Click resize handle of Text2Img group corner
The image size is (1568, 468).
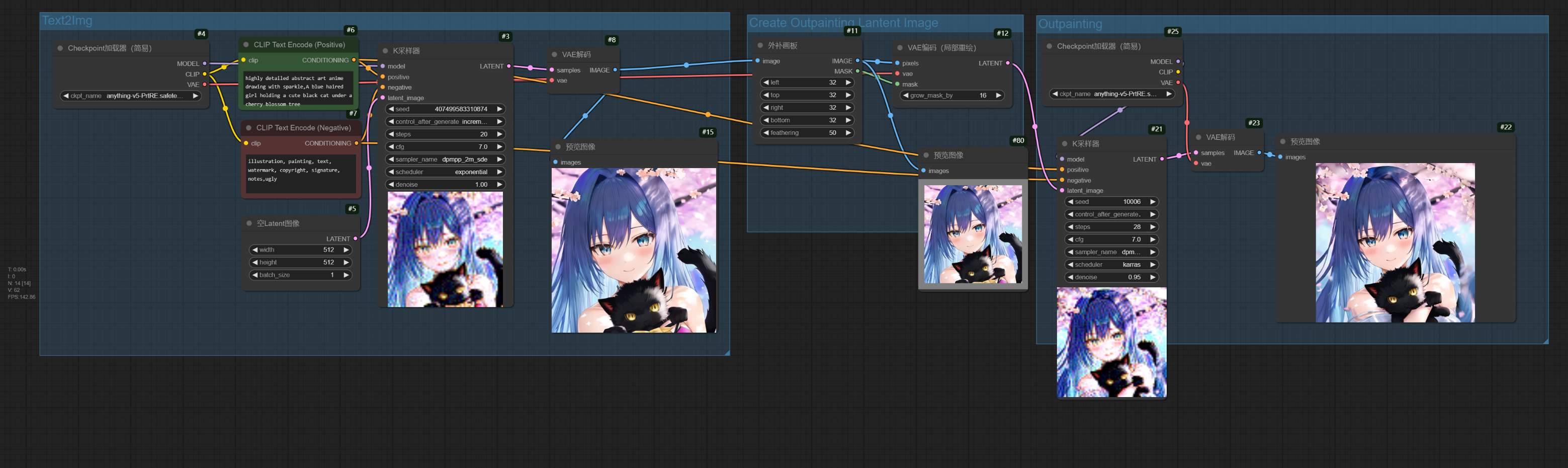pos(726,352)
